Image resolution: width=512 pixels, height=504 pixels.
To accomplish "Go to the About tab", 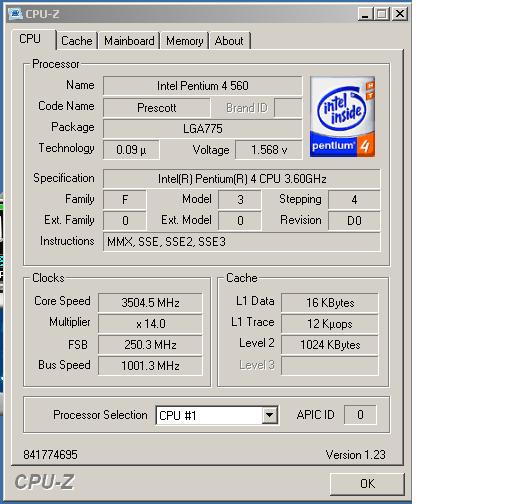I will (229, 41).
